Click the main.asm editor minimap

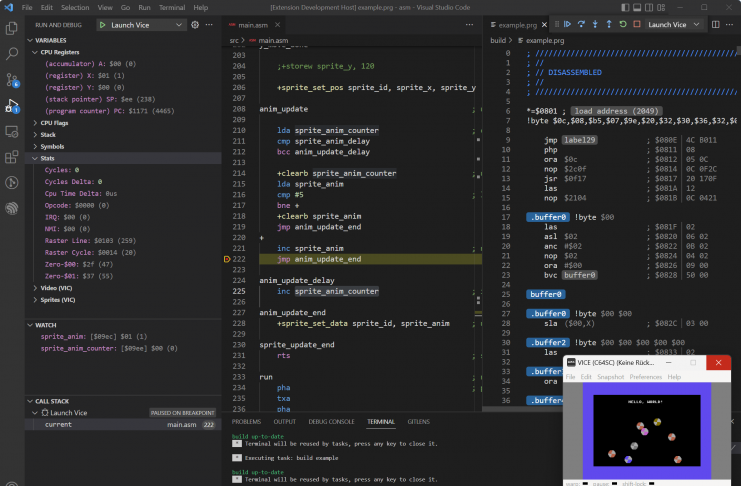(478, 227)
